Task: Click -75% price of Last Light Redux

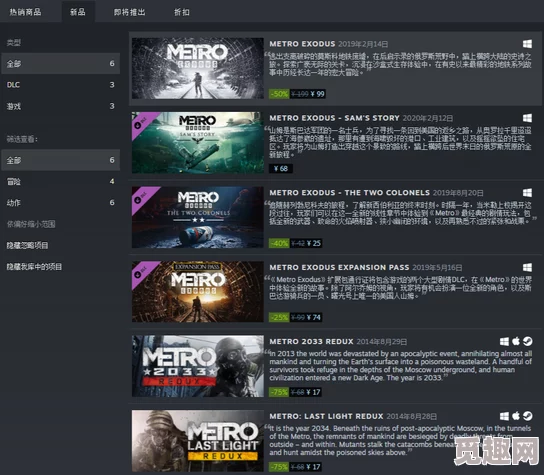Action: coord(296,467)
